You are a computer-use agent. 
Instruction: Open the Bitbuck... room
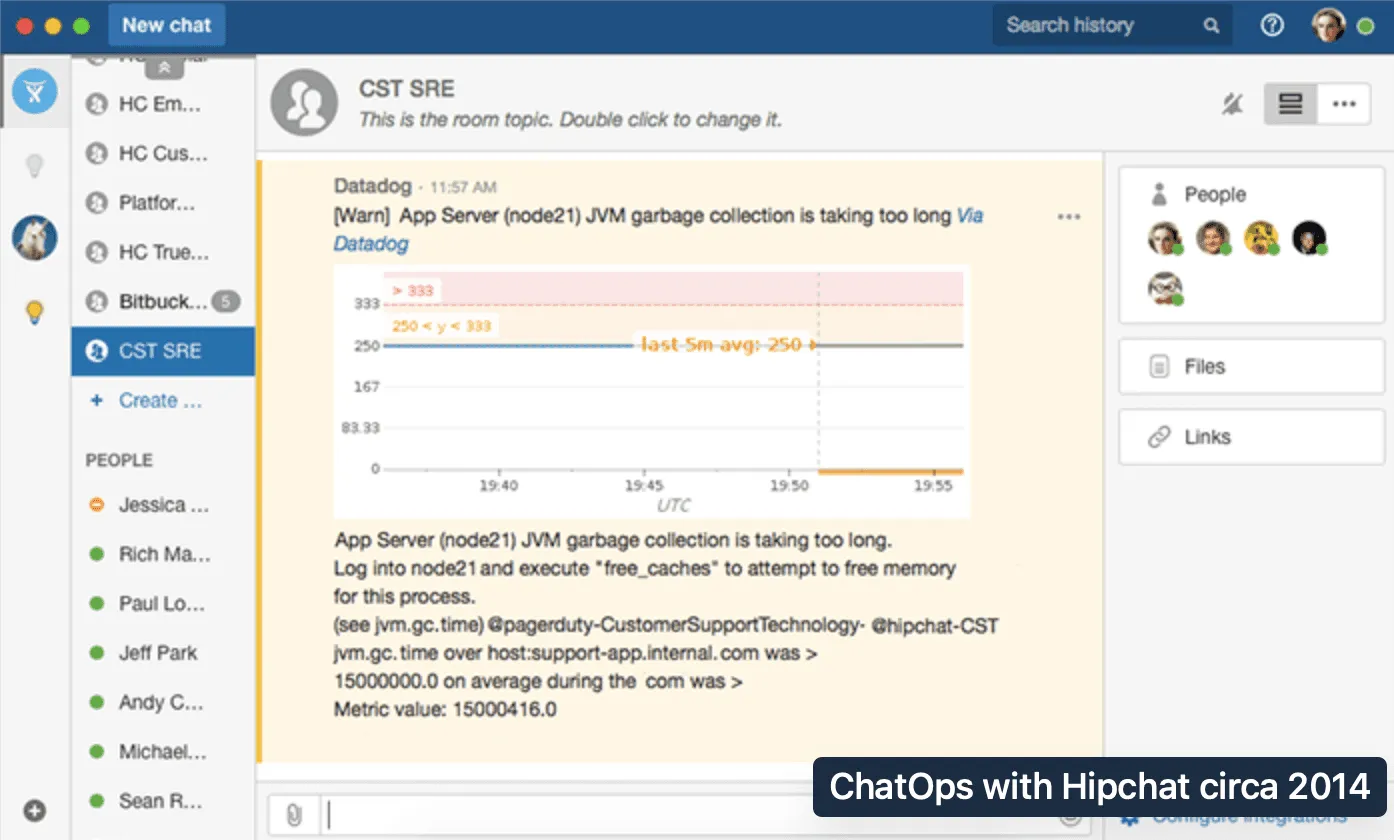(163, 301)
